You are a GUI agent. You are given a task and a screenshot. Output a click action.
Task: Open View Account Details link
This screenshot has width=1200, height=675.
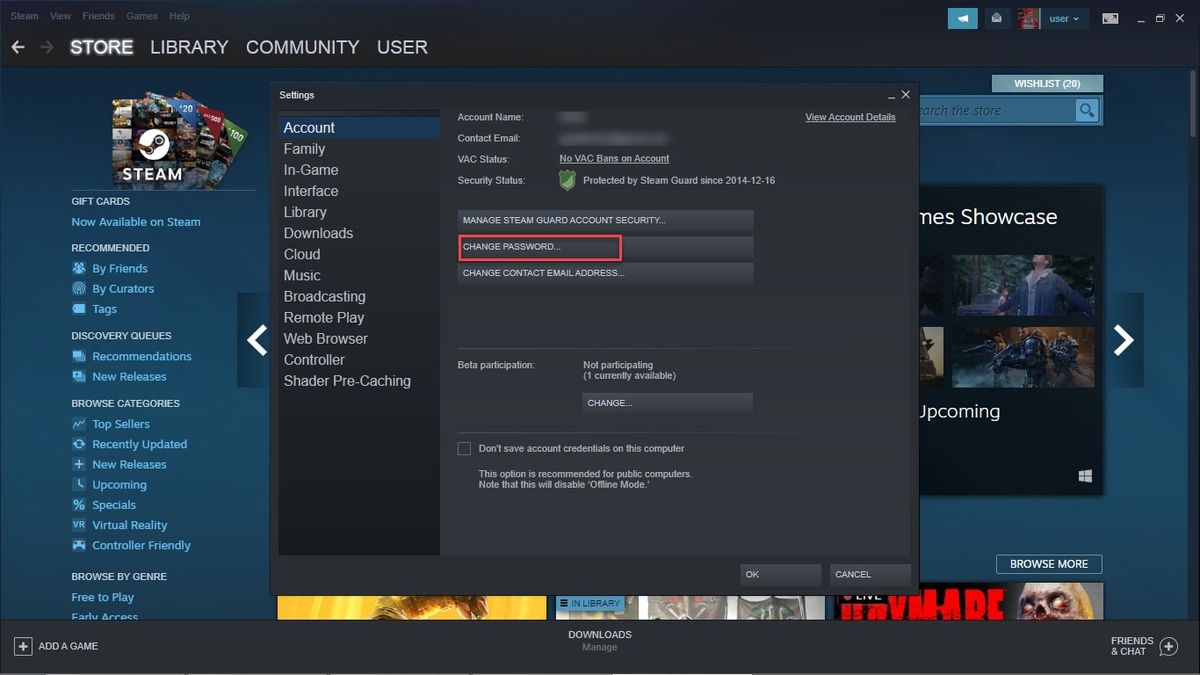850,117
